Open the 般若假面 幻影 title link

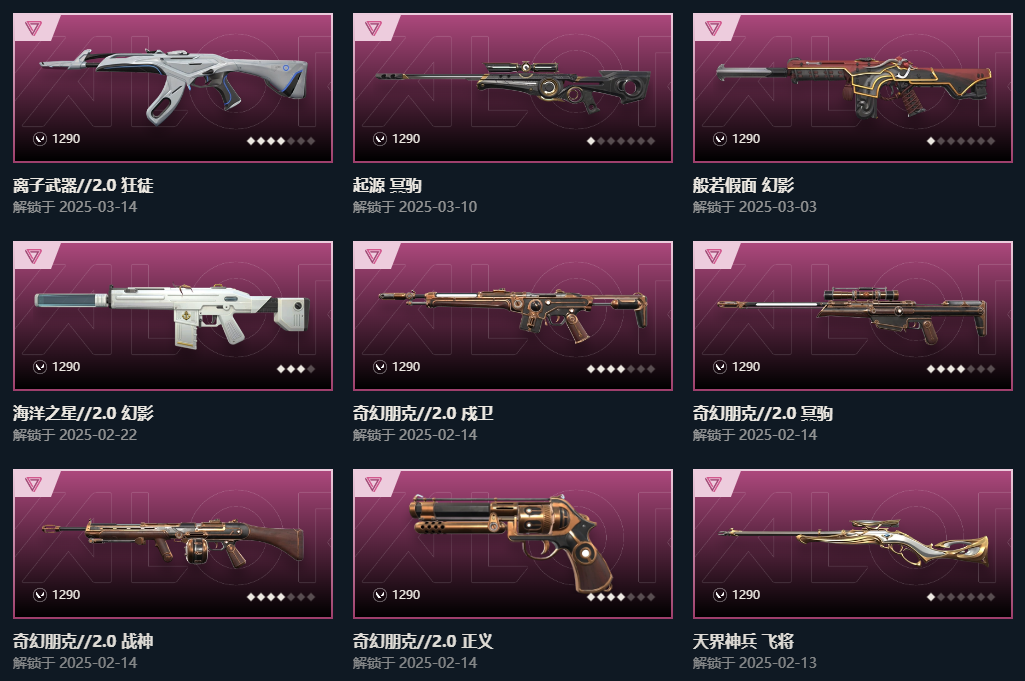pos(743,186)
